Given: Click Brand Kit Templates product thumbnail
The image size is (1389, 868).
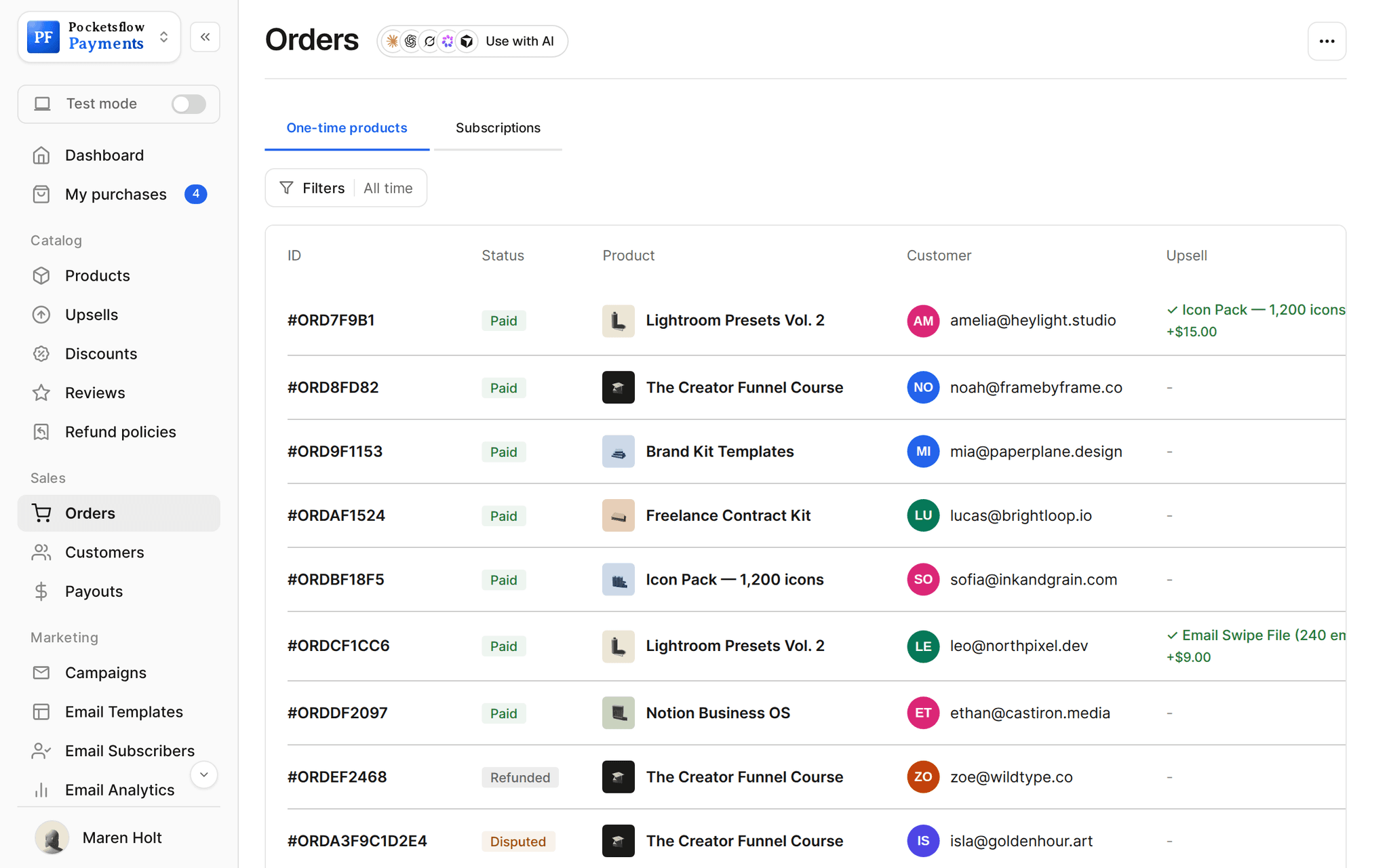Looking at the screenshot, I should tap(619, 452).
